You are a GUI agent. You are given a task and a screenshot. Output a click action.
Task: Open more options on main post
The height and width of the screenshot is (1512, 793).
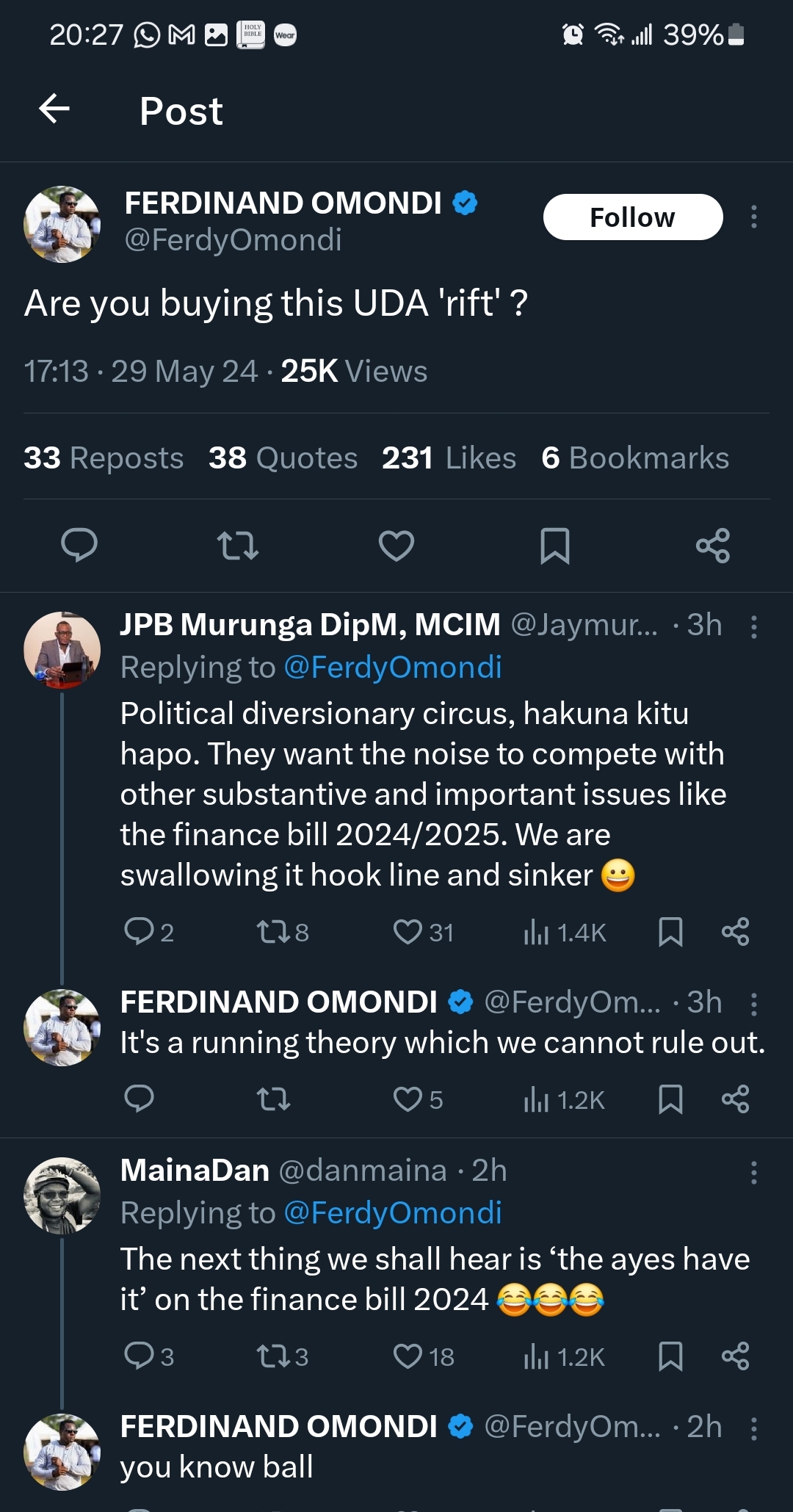(753, 217)
